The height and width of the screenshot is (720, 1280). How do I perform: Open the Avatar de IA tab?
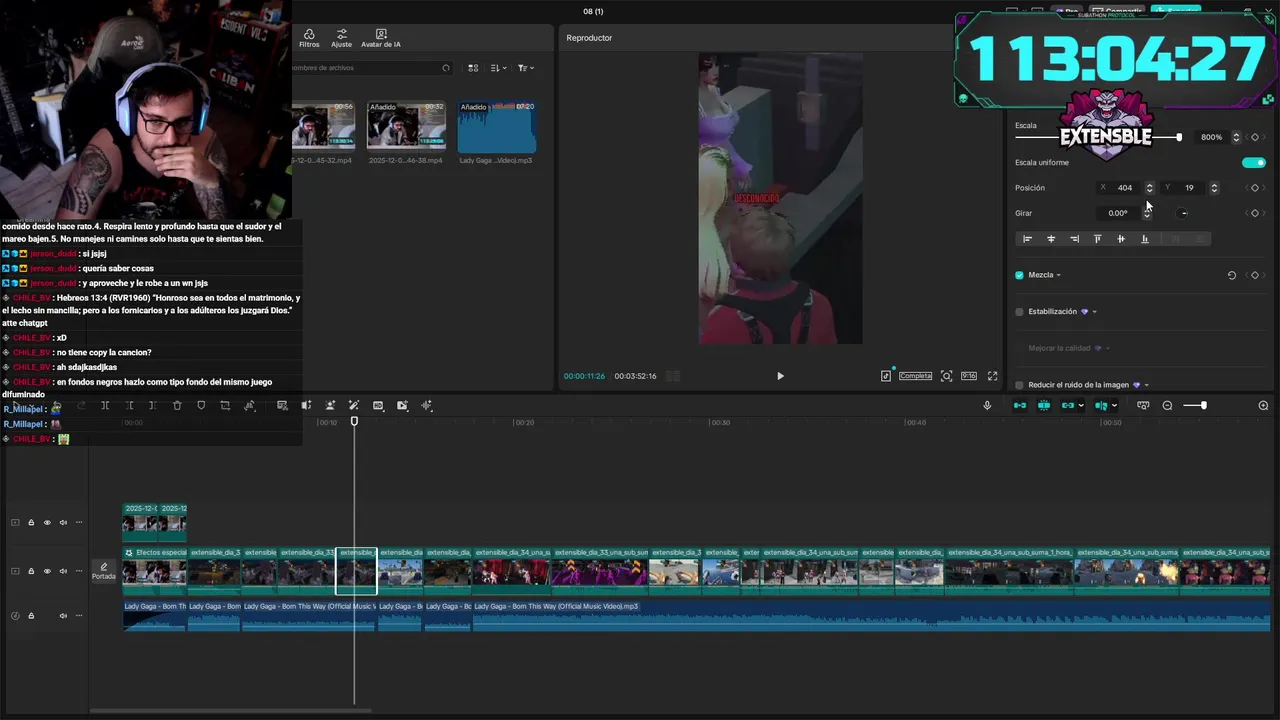coord(381,38)
